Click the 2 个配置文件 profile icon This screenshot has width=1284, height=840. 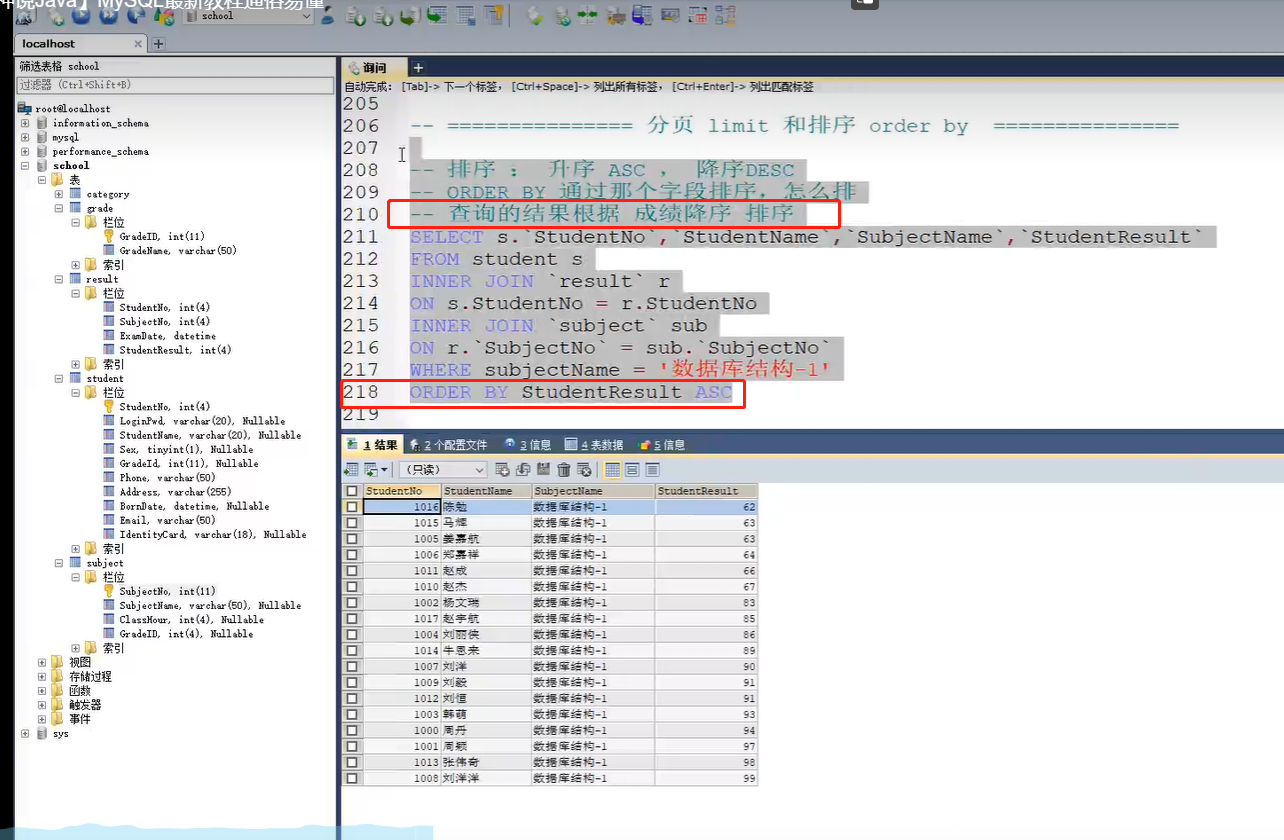pyautogui.click(x=414, y=445)
